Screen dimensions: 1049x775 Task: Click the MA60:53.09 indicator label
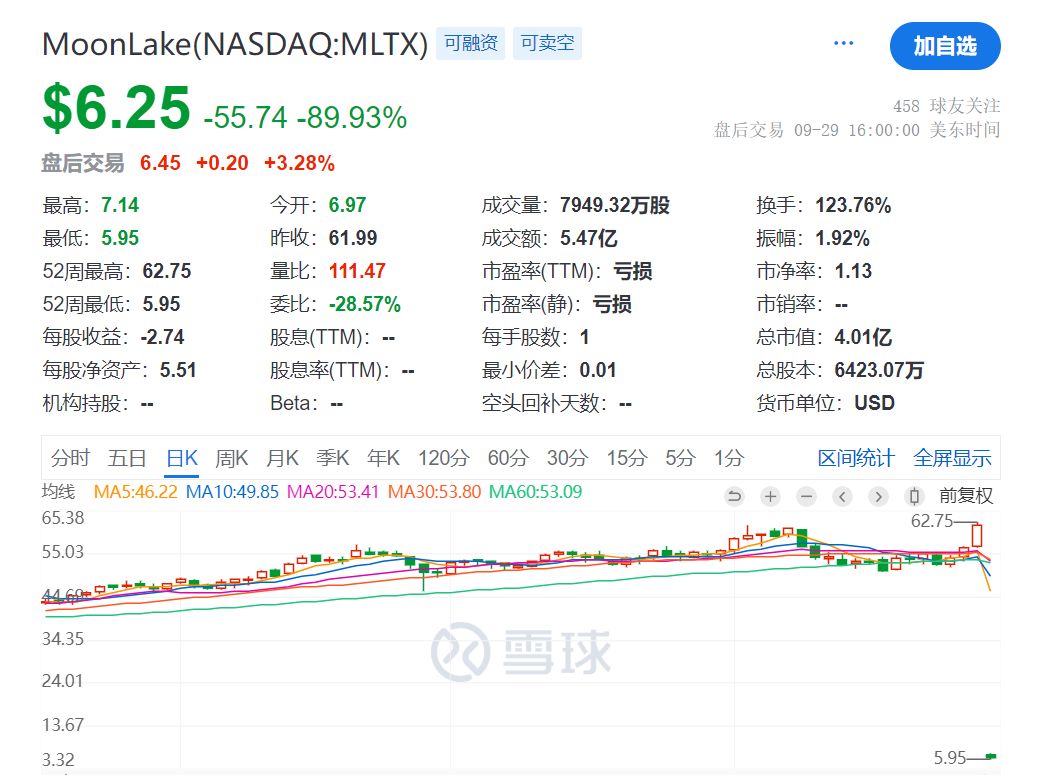tap(535, 492)
